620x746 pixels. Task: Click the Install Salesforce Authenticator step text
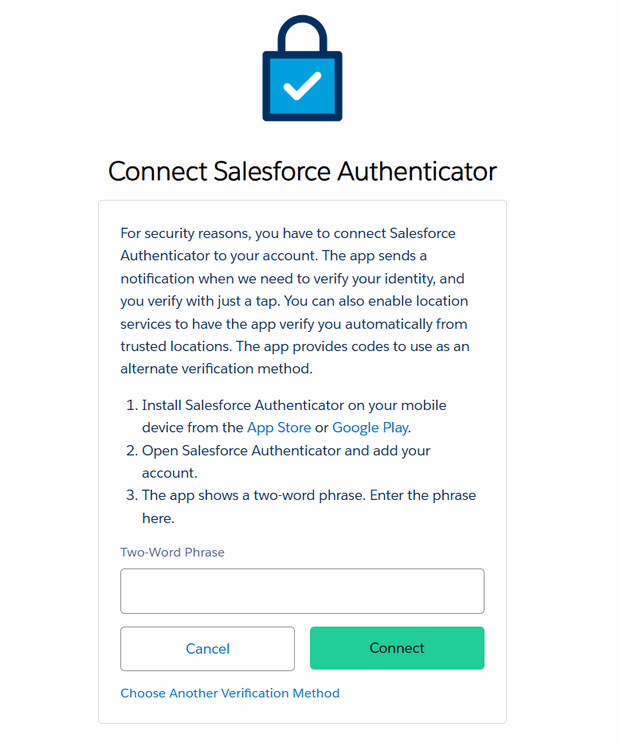click(x=294, y=416)
